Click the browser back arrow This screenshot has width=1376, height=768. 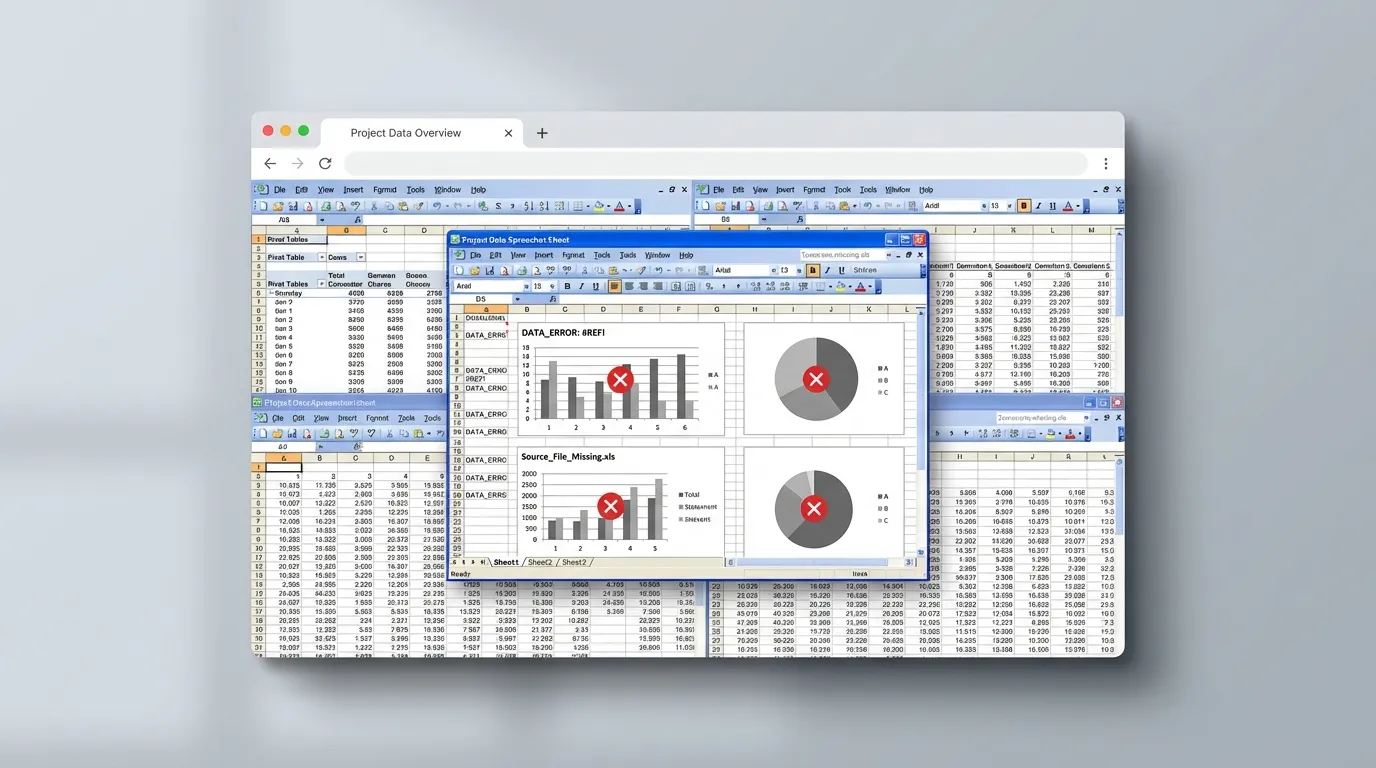[270, 164]
